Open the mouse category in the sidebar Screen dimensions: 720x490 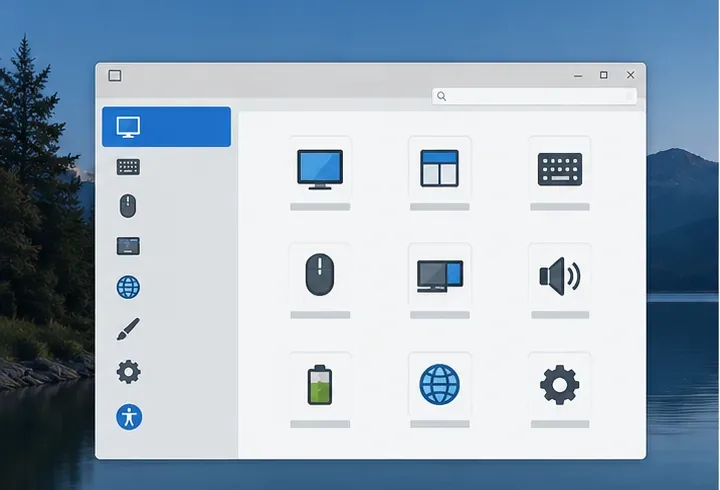coord(128,206)
